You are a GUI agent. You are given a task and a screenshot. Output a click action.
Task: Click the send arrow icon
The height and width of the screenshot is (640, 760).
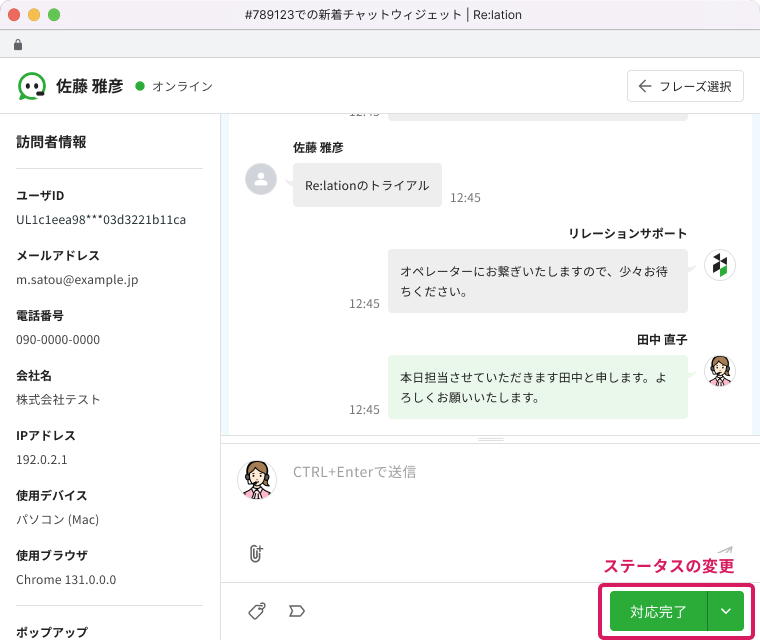[x=724, y=551]
